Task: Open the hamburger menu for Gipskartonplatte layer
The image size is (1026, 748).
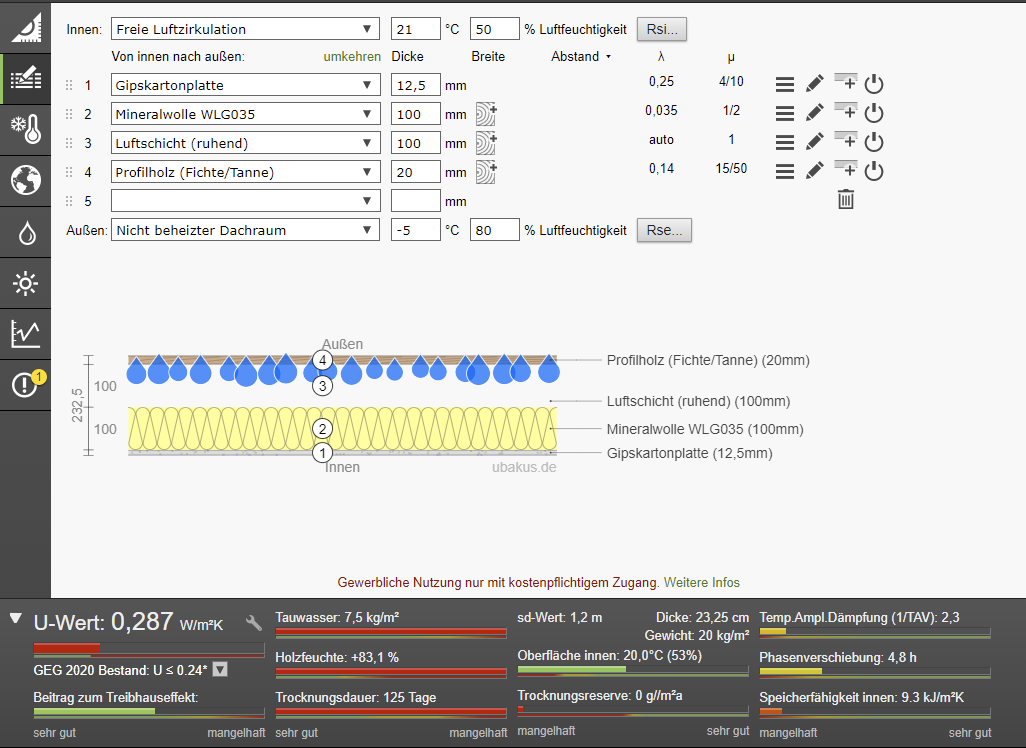Action: 785,85
